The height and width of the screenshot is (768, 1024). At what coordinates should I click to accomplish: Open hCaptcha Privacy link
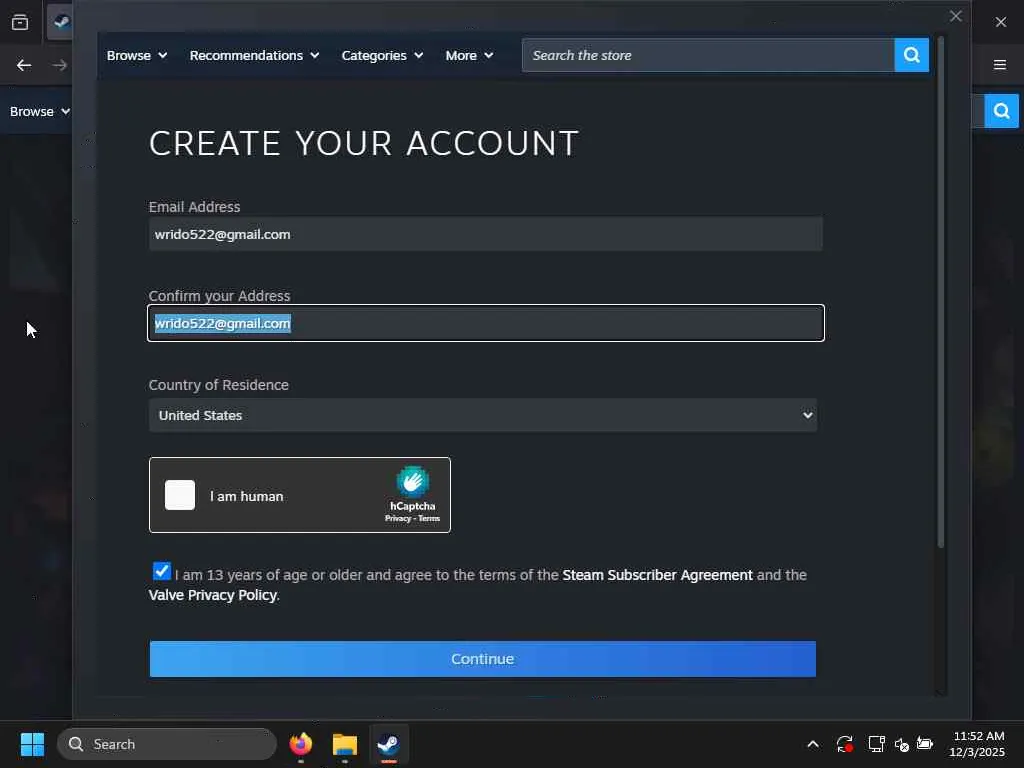pyautogui.click(x=397, y=519)
